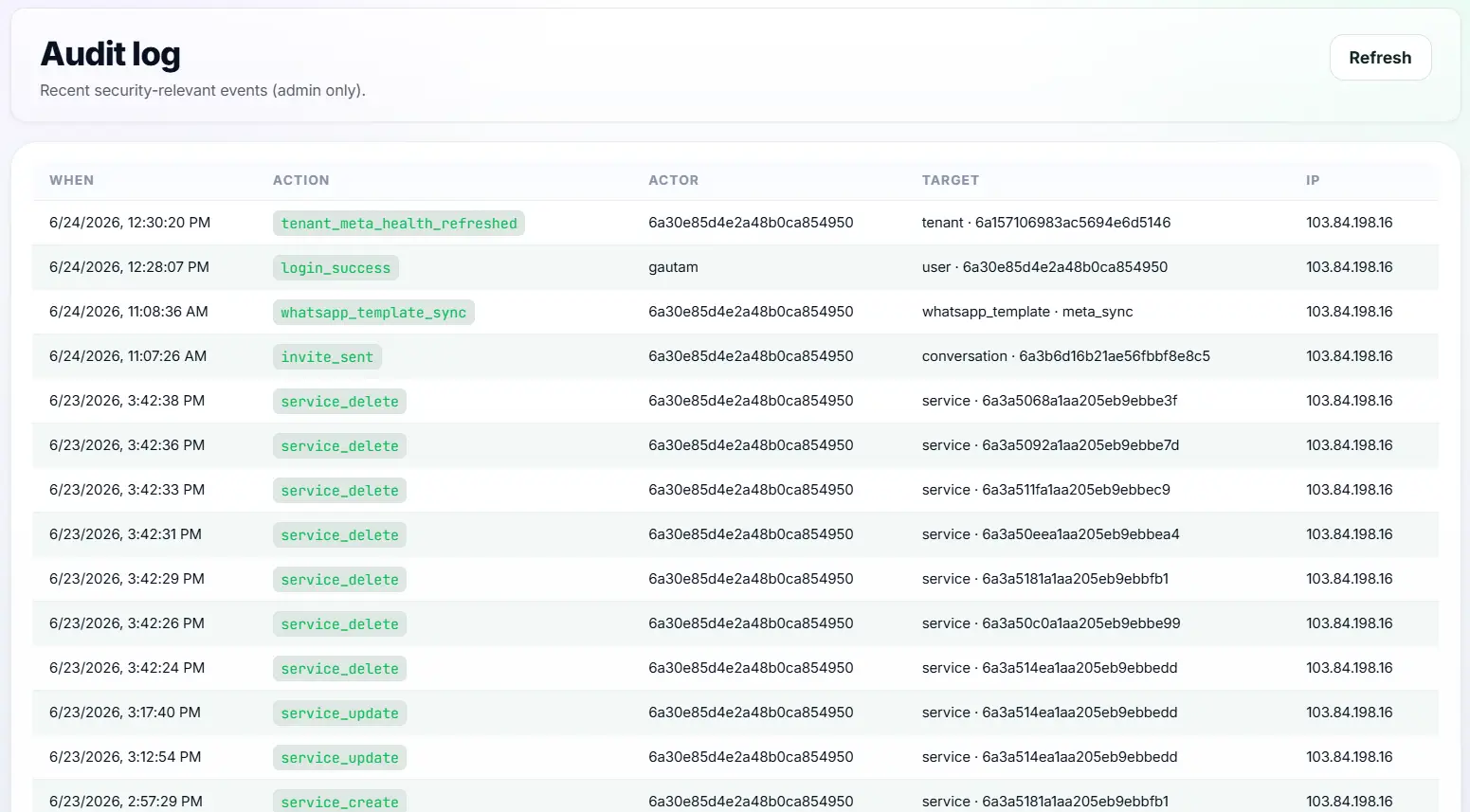Click target service in 3:42:24 PM row

coord(1050,668)
